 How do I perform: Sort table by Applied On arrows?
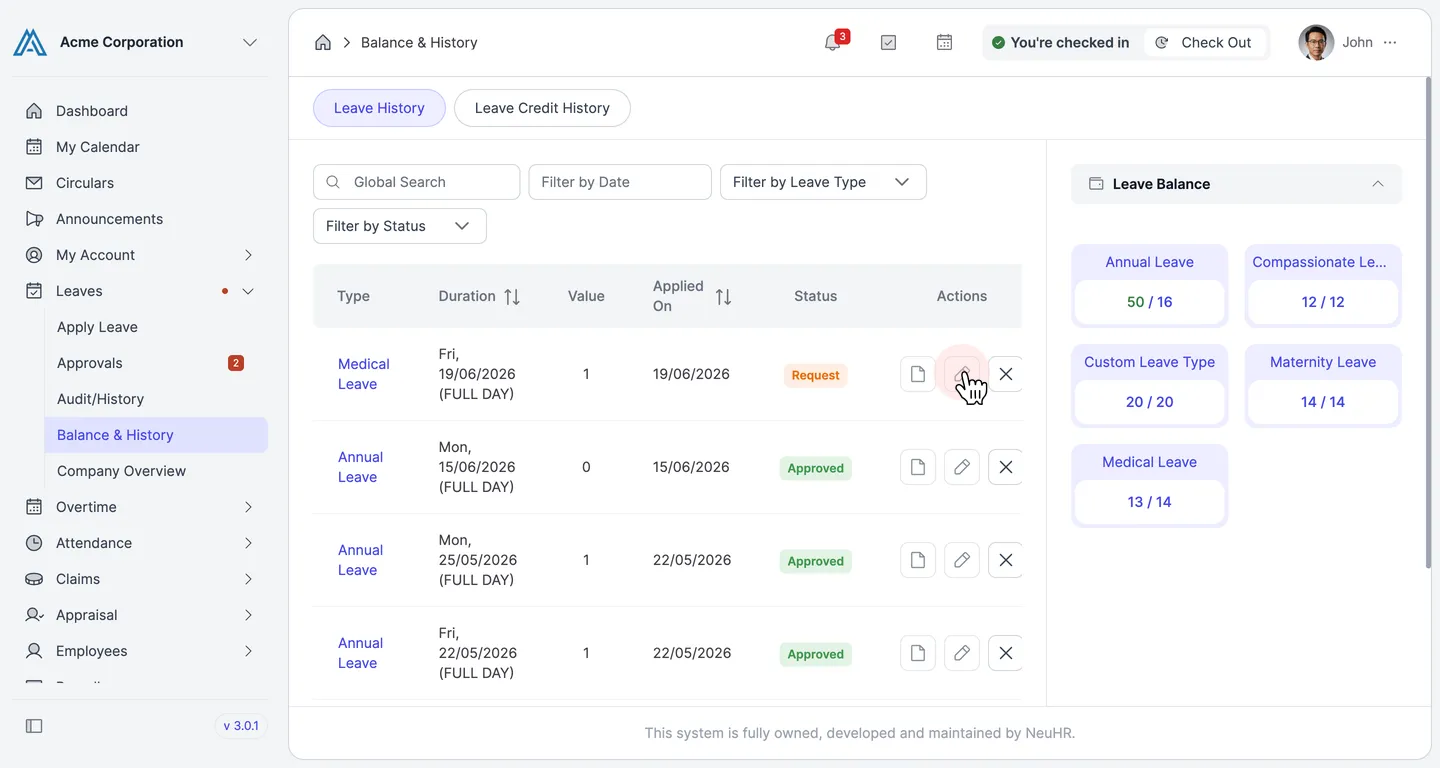pyautogui.click(x=723, y=296)
